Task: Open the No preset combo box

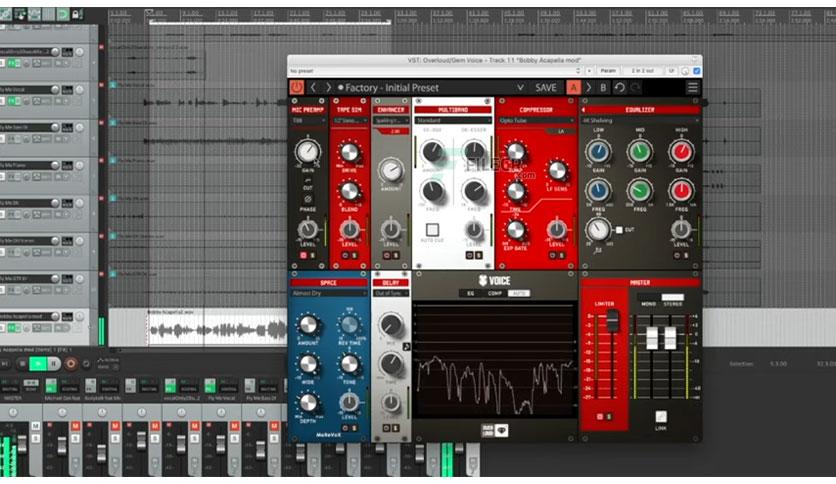Action: 435,71
